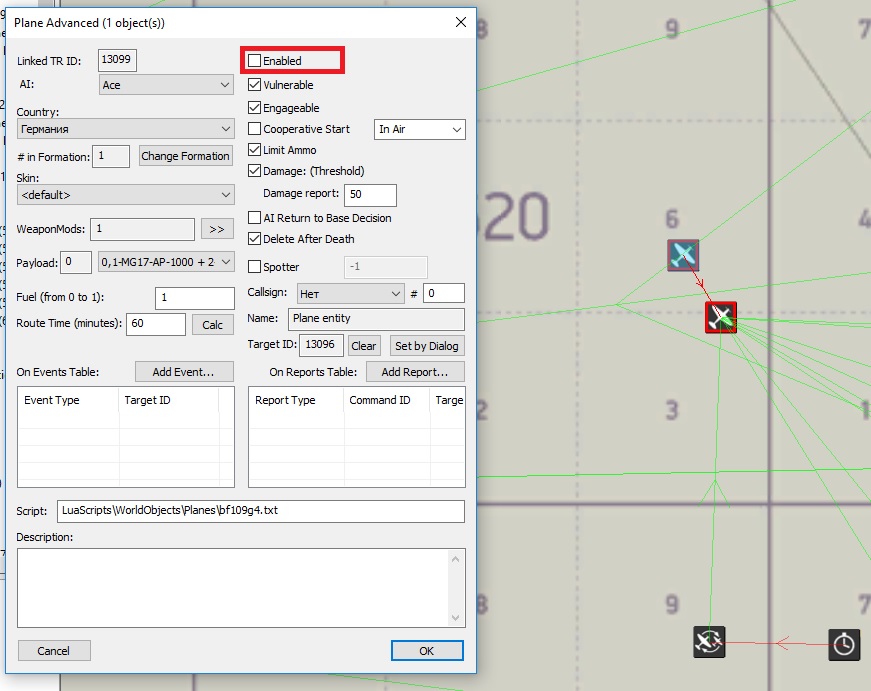Select the cyan plane icon on map
This screenshot has height=691, width=871.
(683, 256)
